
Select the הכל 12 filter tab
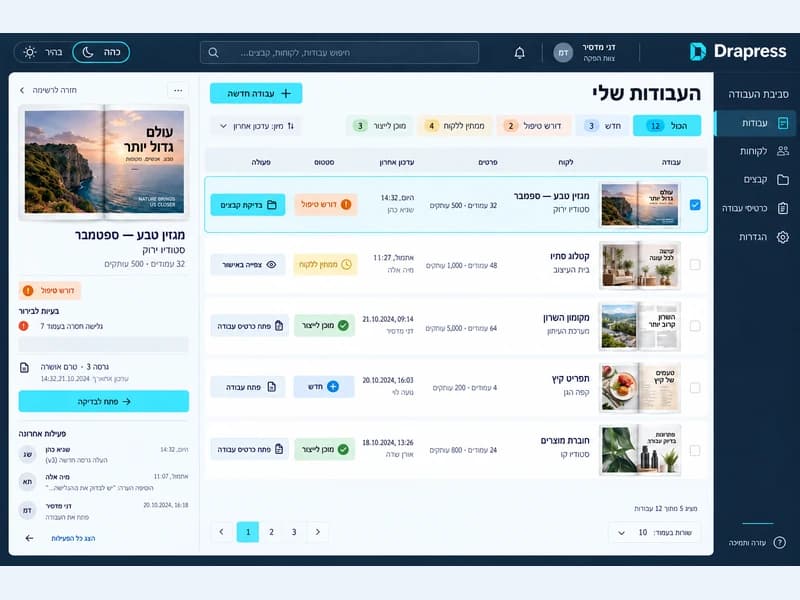[667, 126]
